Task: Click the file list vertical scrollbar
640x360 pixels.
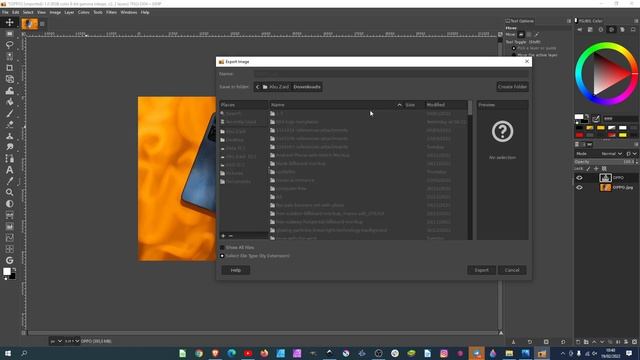Action: tap(470, 170)
